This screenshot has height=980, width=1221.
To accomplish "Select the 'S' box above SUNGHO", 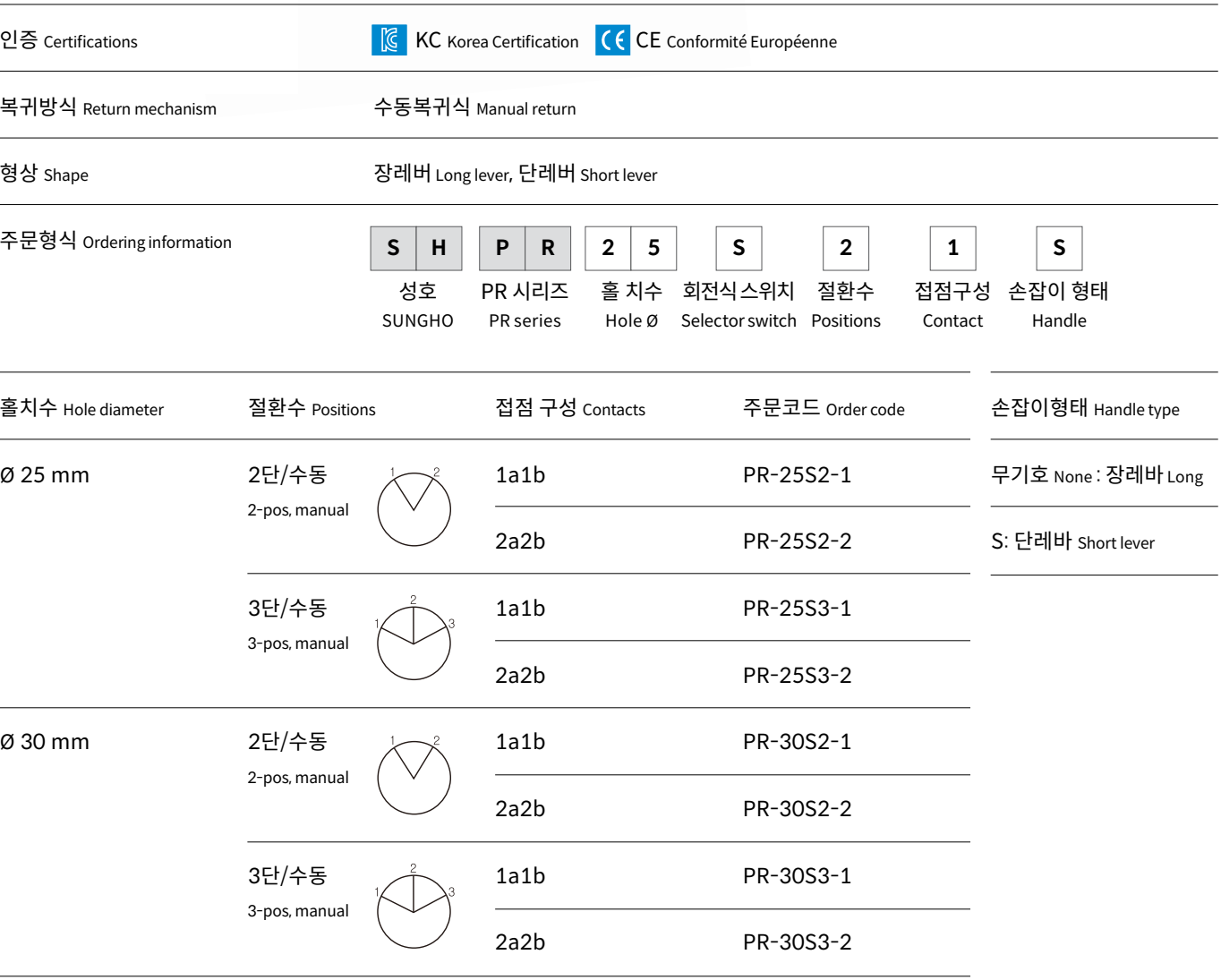I will (394, 248).
